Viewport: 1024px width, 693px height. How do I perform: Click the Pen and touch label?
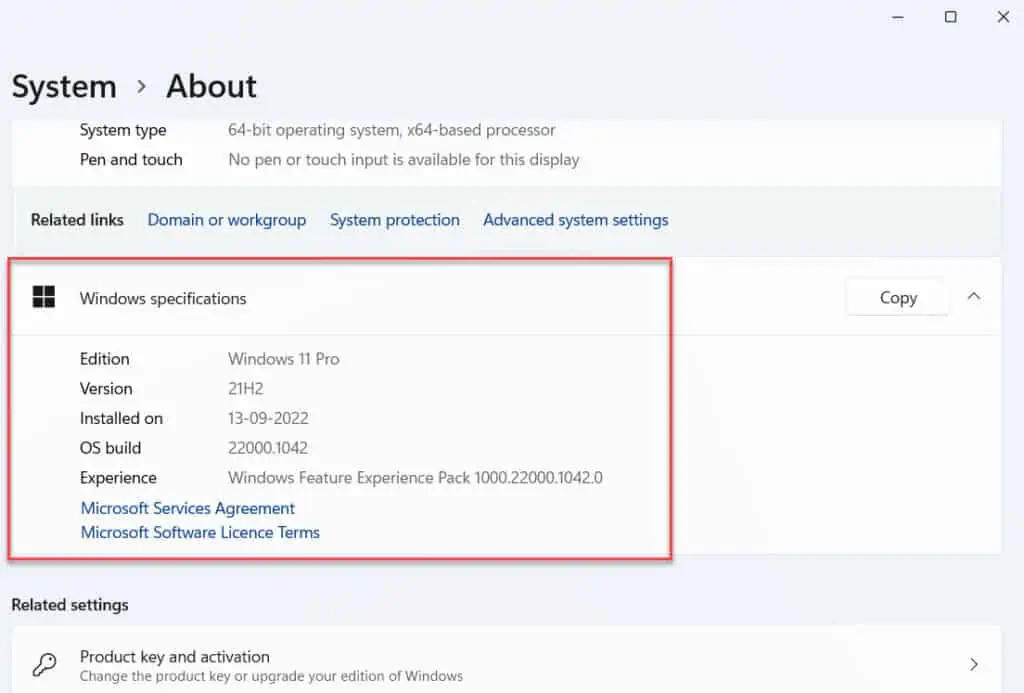[131, 159]
